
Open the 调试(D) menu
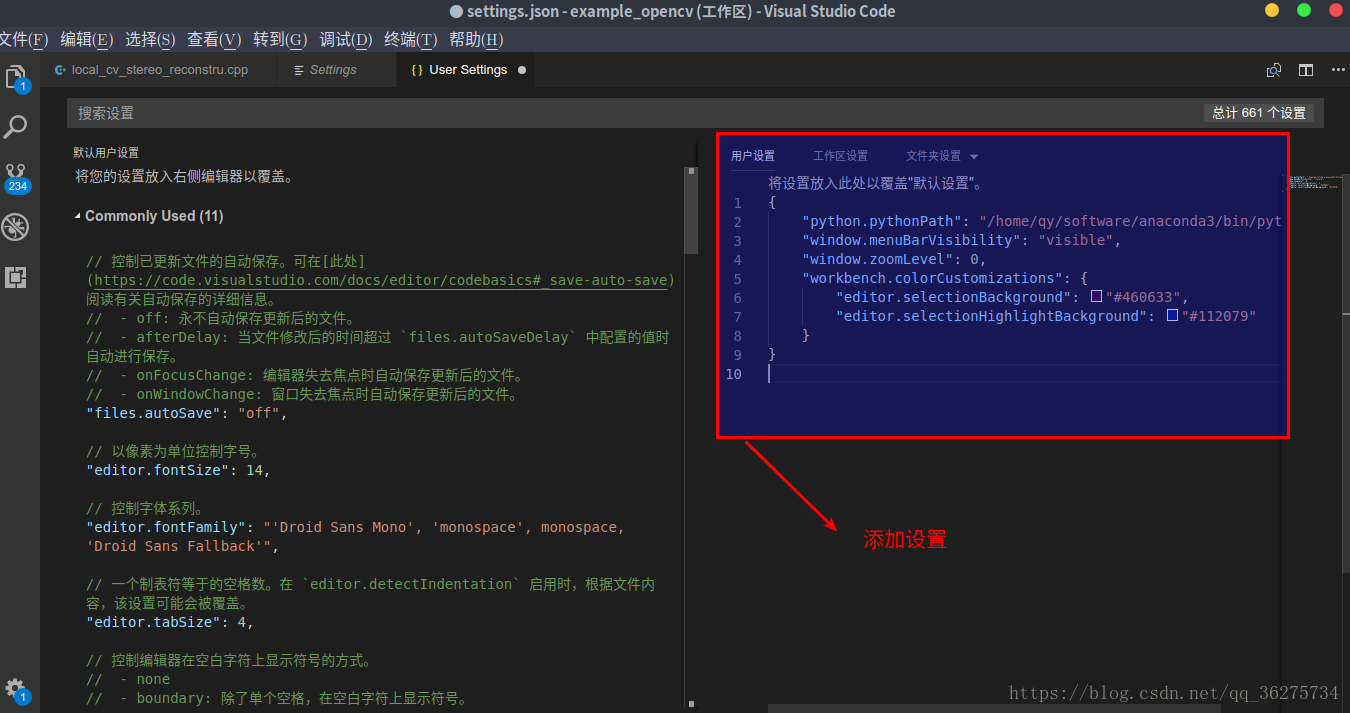coord(346,40)
